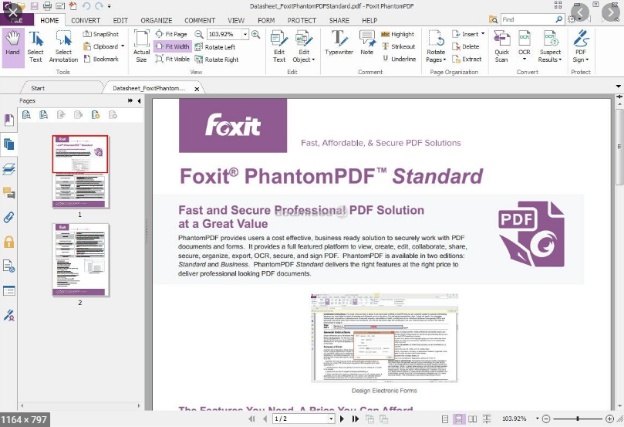Open the FILE menu
The height and width of the screenshot is (427, 624).
pos(17,20)
